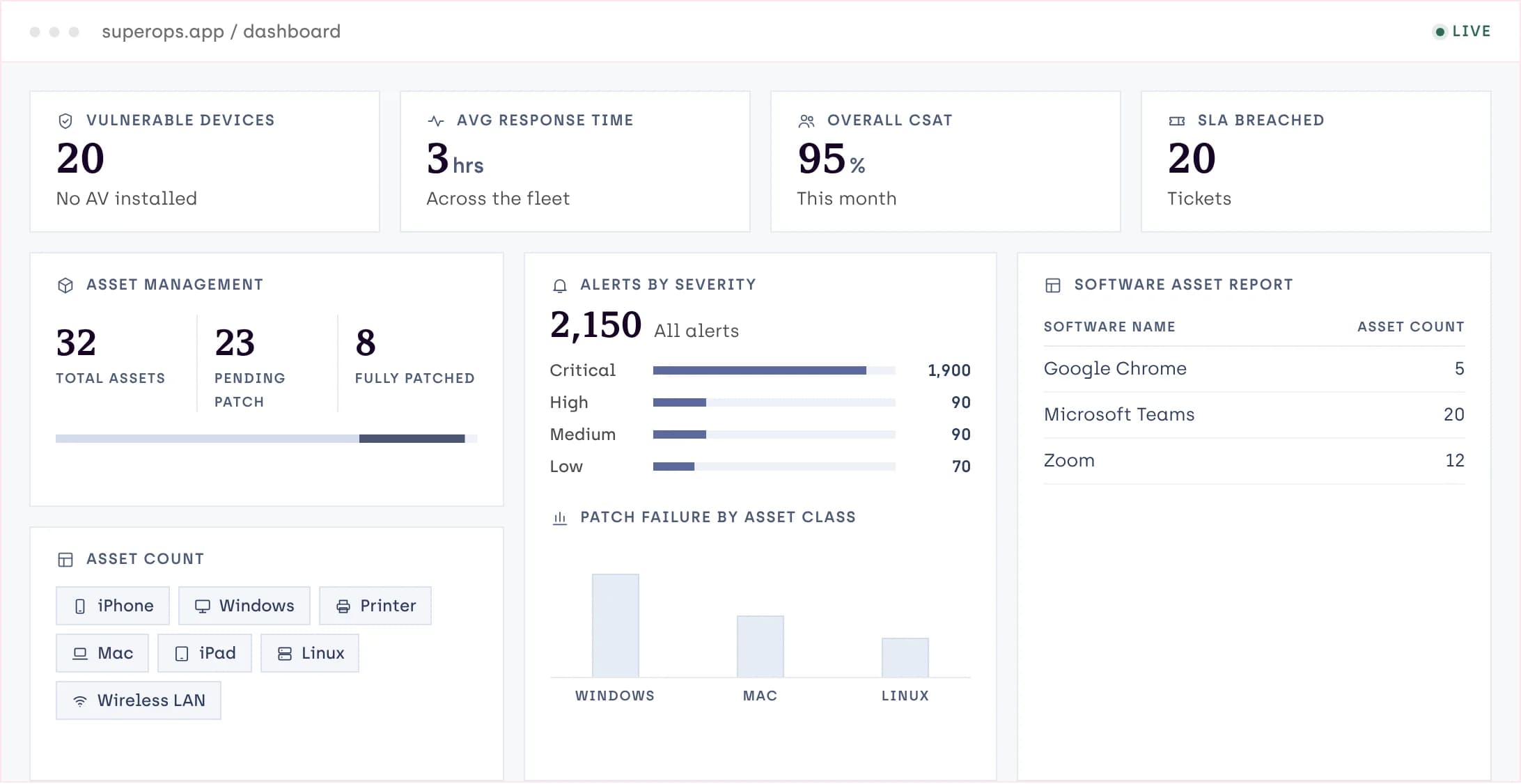Click the Asset Count column header in software report
Image resolution: width=1521 pixels, height=784 pixels.
click(x=1411, y=327)
